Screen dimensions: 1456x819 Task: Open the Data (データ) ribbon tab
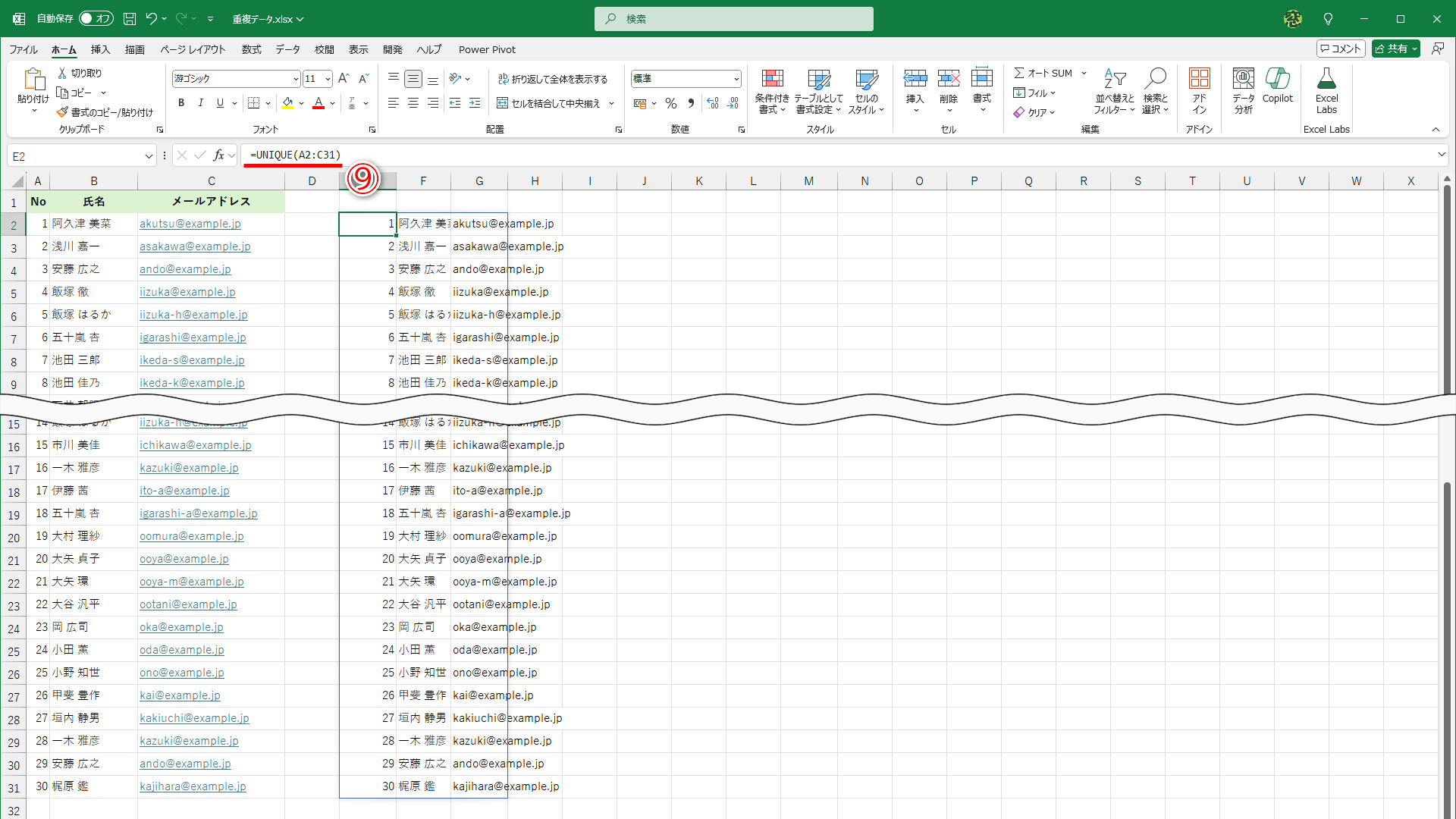coord(287,49)
